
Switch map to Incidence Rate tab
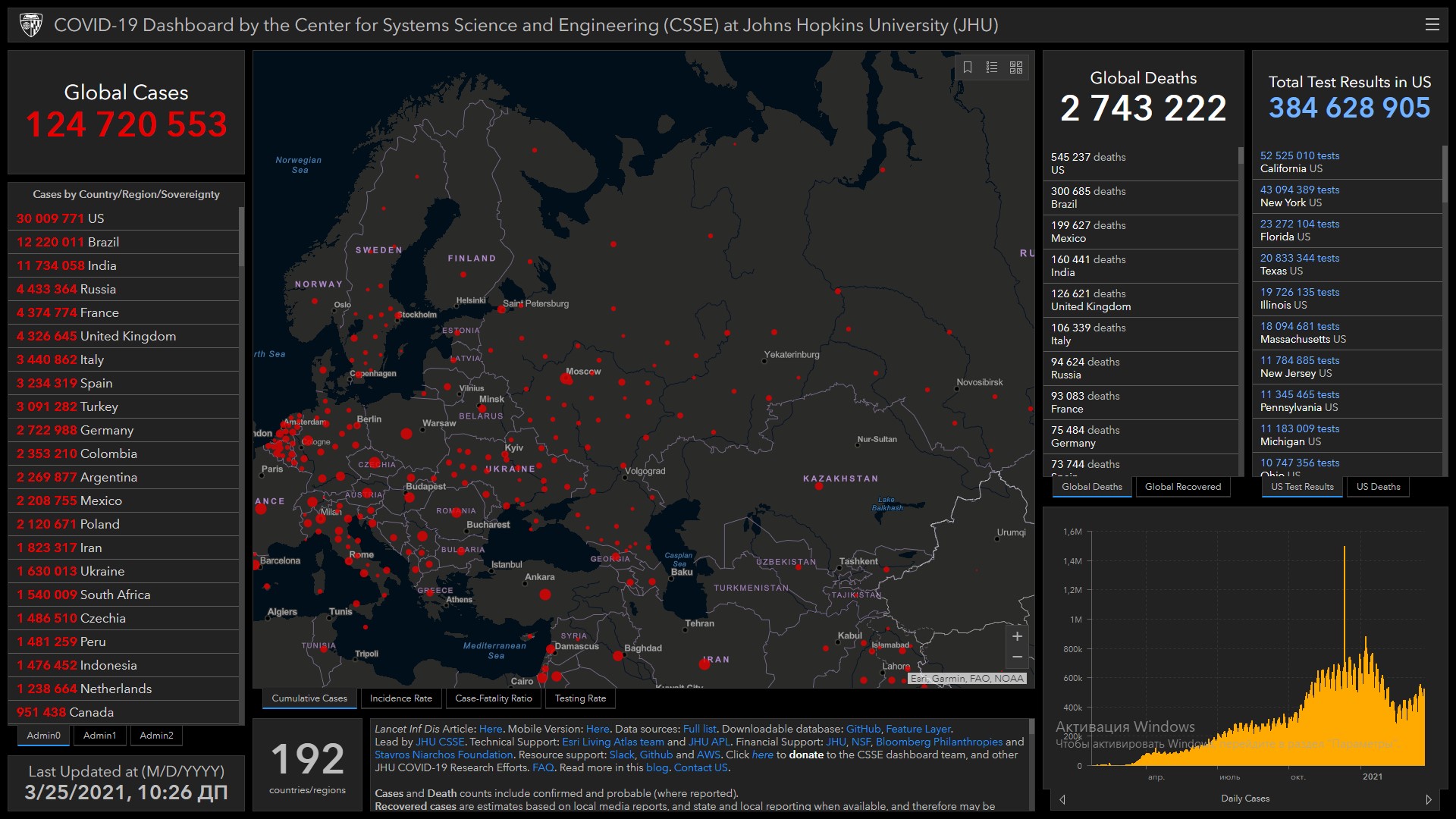[x=400, y=698]
